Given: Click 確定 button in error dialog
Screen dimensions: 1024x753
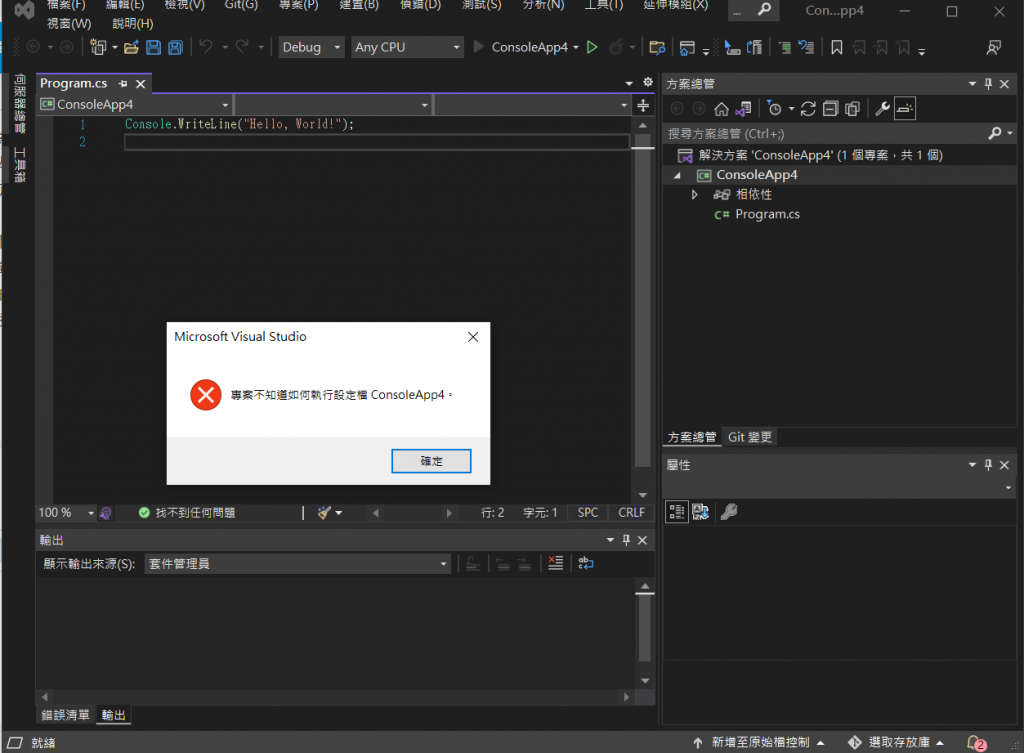Looking at the screenshot, I should click(x=431, y=461).
